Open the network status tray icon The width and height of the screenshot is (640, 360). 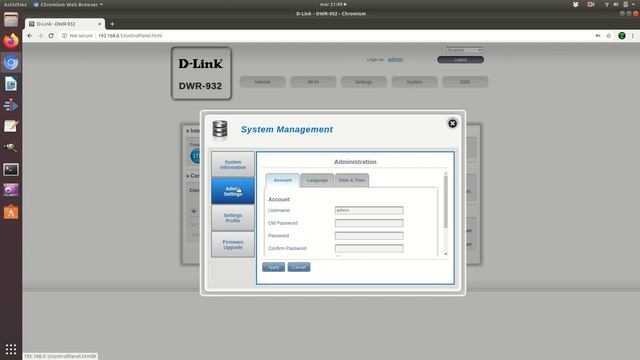607,4
